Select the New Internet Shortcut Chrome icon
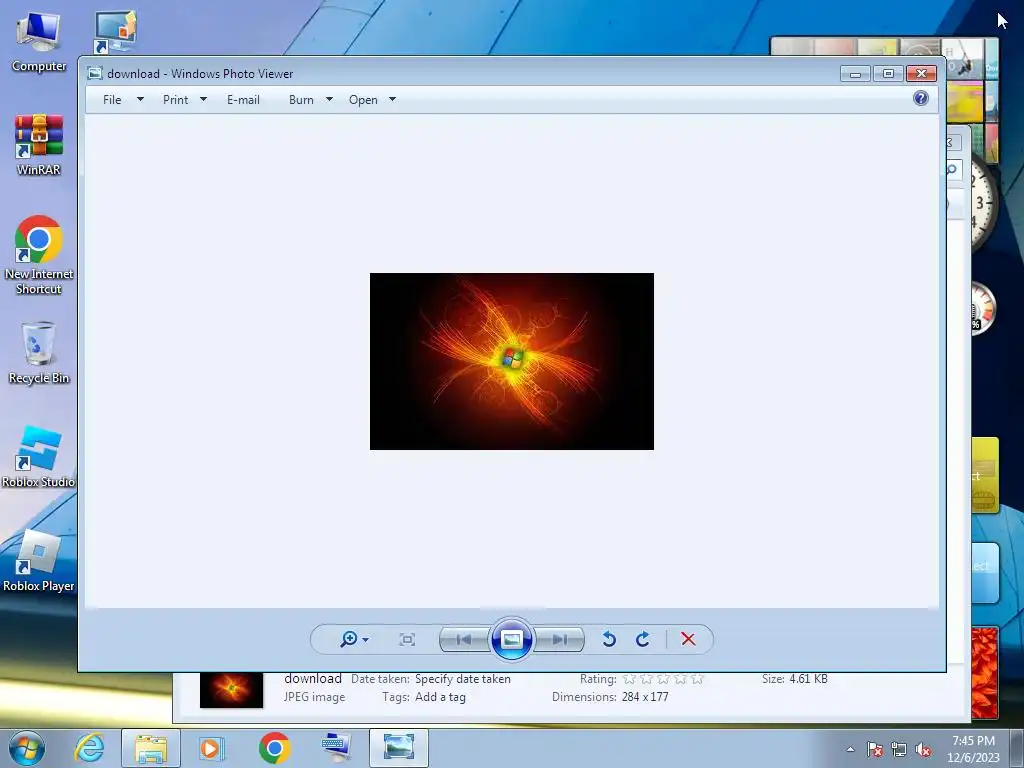 (39, 255)
